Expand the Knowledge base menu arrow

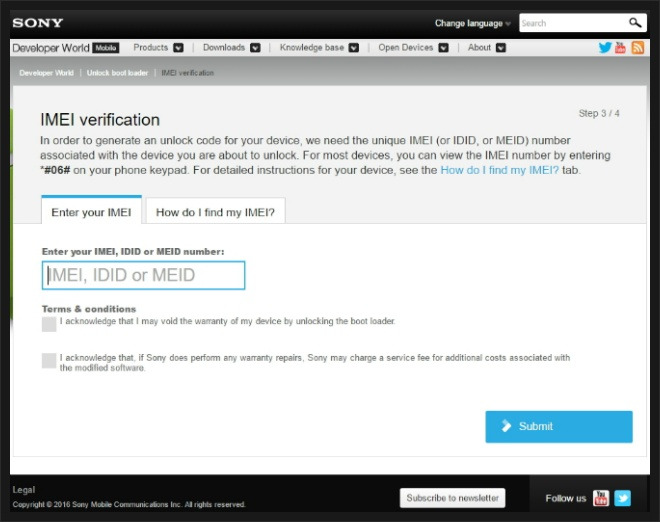point(354,48)
